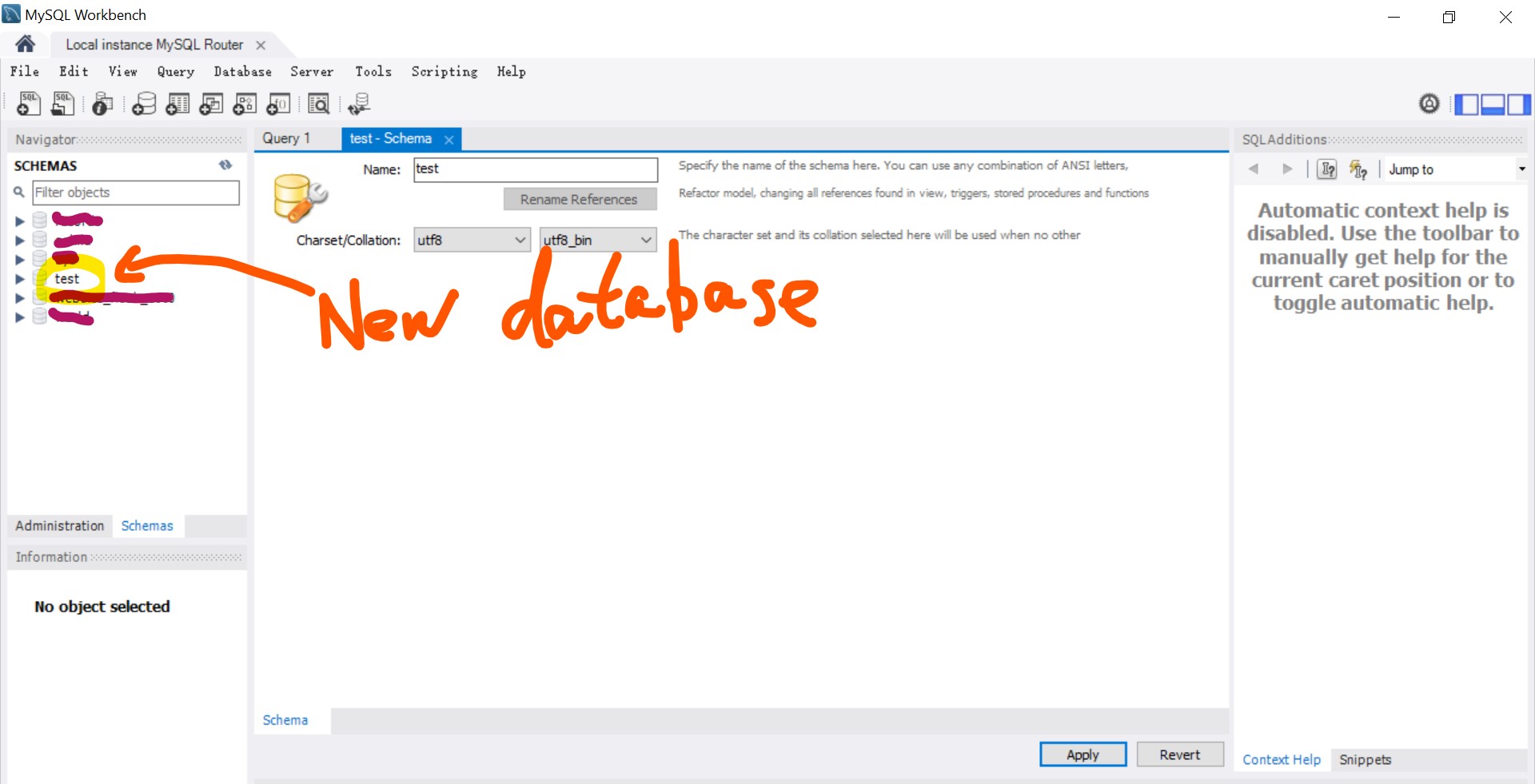
Task: Click the Filter objects search field
Action: 135,193
